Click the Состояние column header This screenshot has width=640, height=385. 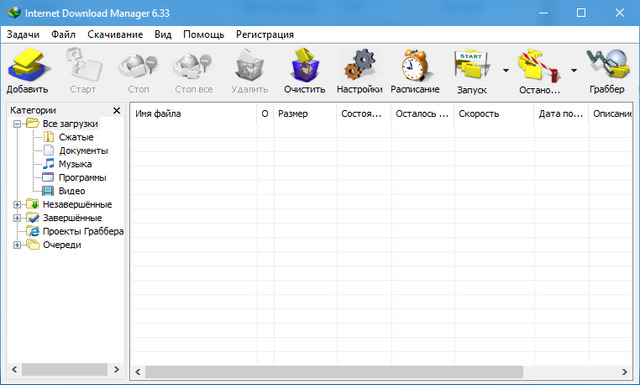pos(364,113)
